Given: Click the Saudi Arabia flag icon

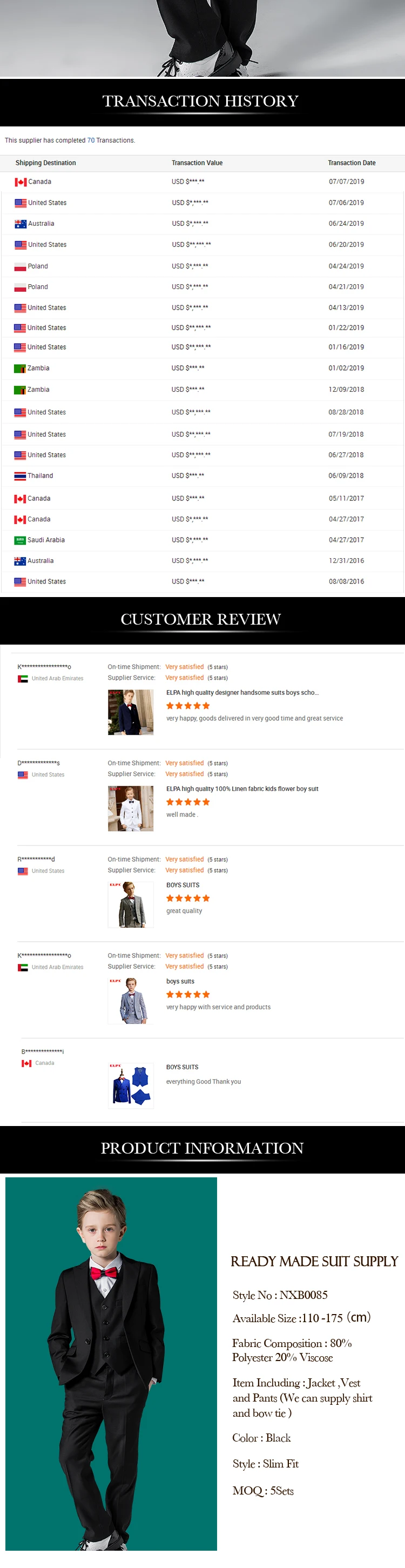Looking at the screenshot, I should point(20,540).
